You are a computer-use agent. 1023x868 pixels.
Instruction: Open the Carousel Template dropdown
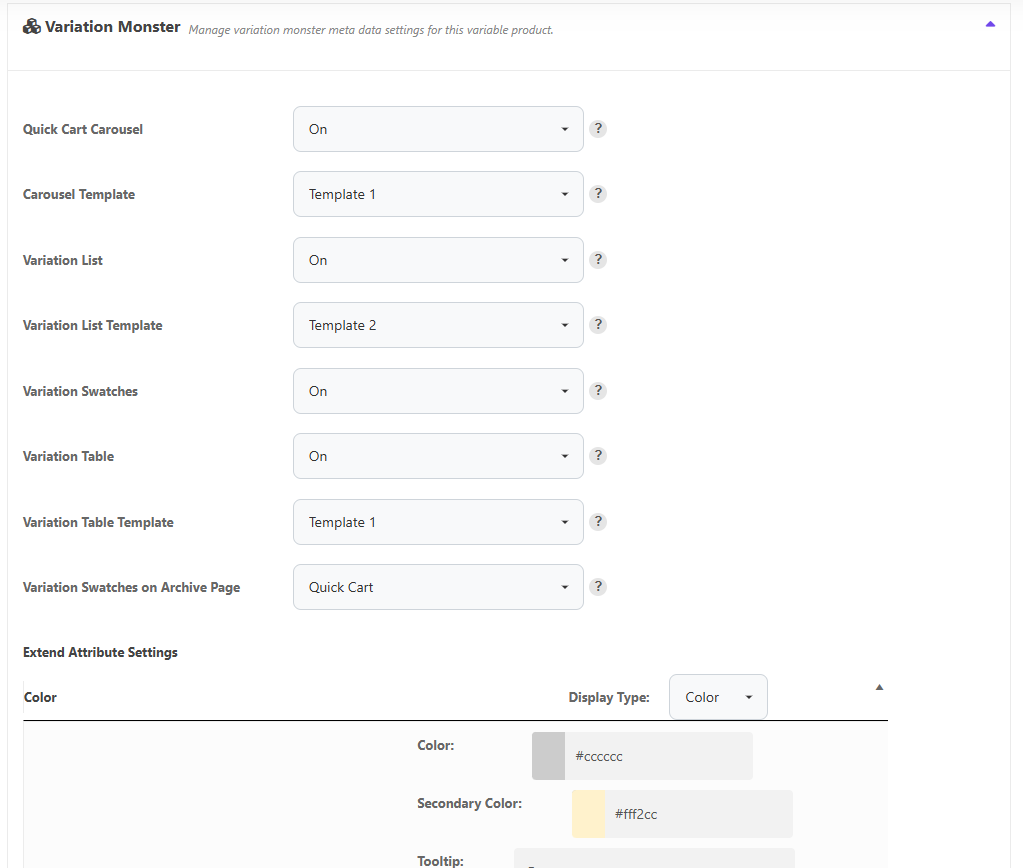[438, 194]
